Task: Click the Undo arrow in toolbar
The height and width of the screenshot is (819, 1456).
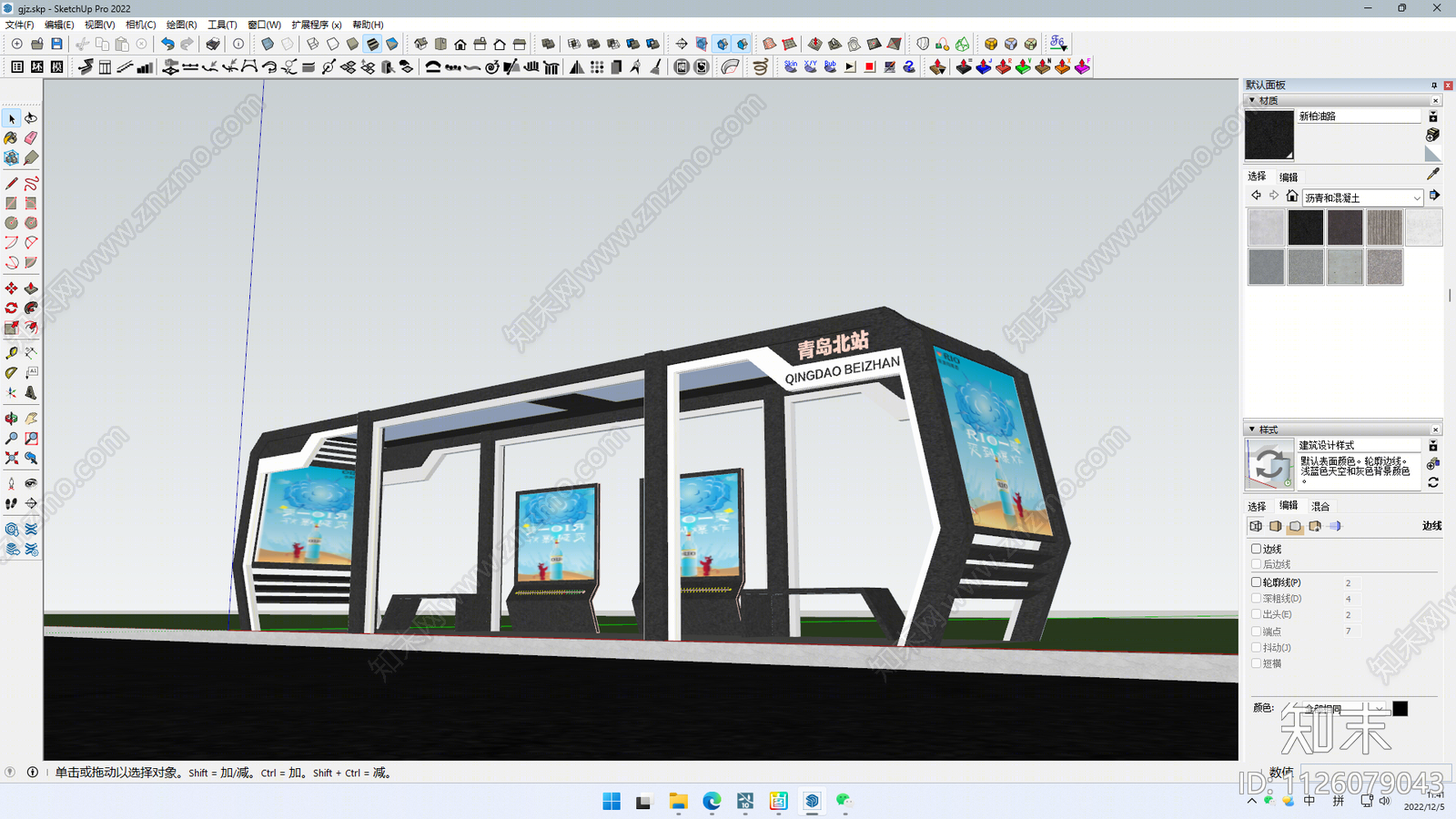Action: [167, 44]
